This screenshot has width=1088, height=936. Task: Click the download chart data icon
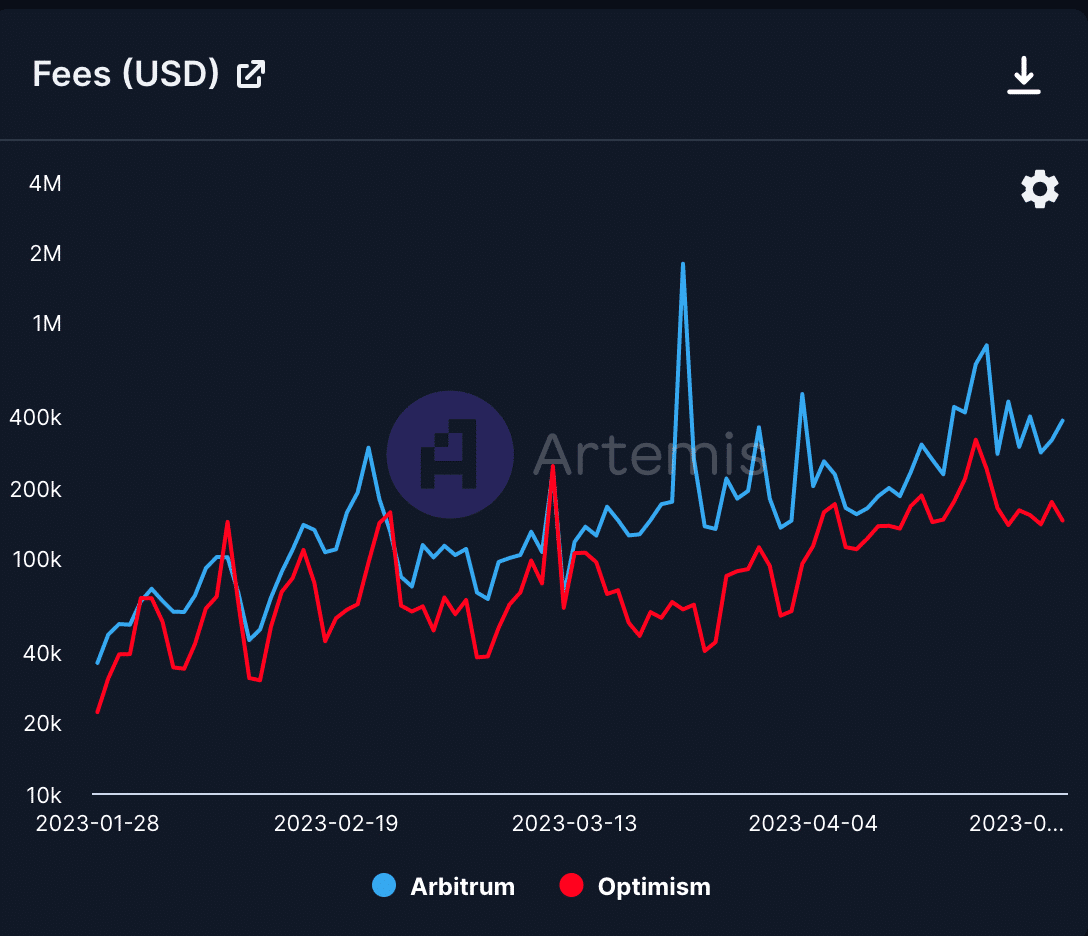point(1023,75)
